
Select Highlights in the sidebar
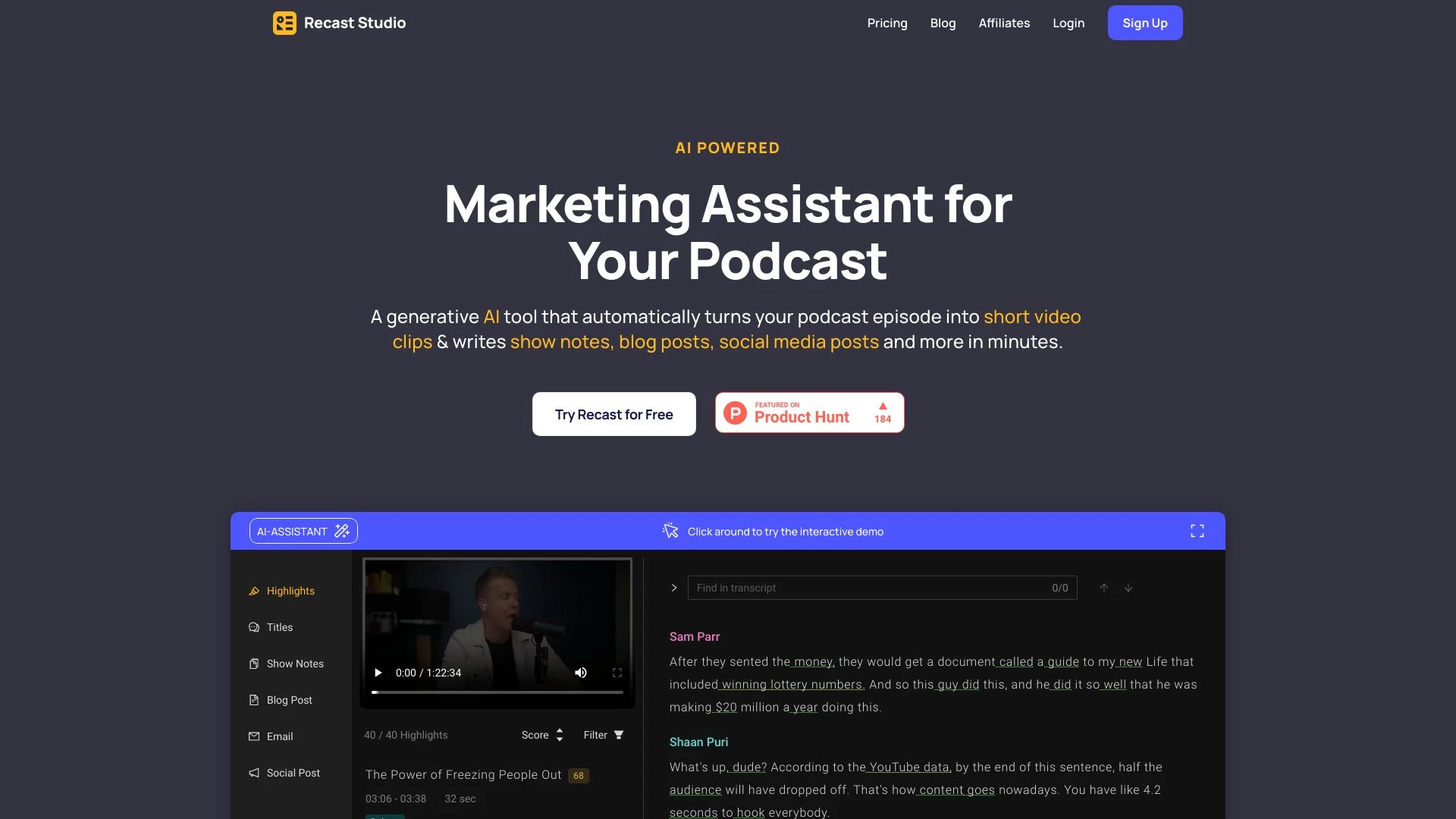tap(290, 591)
